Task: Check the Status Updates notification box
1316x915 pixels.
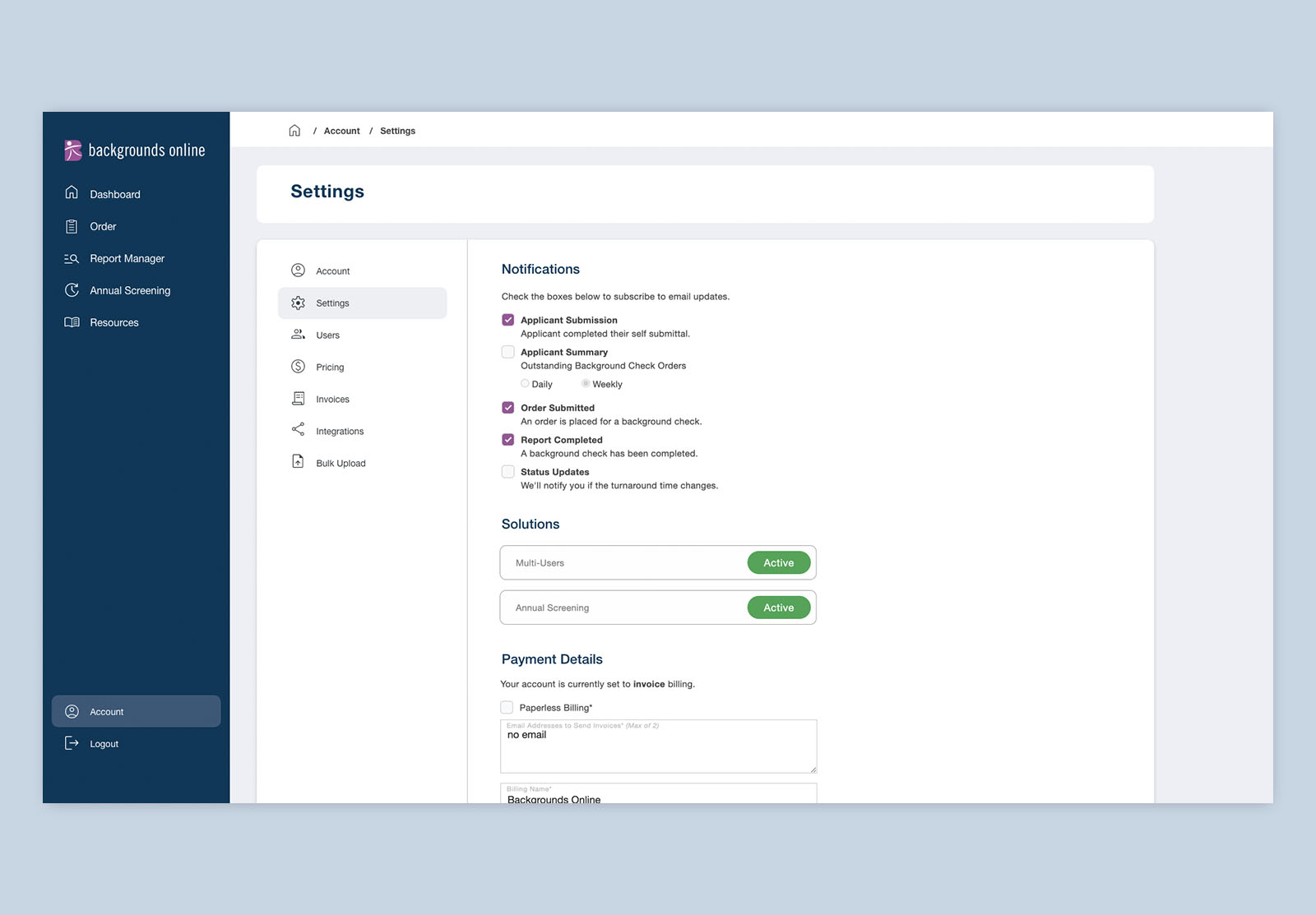Action: [508, 472]
